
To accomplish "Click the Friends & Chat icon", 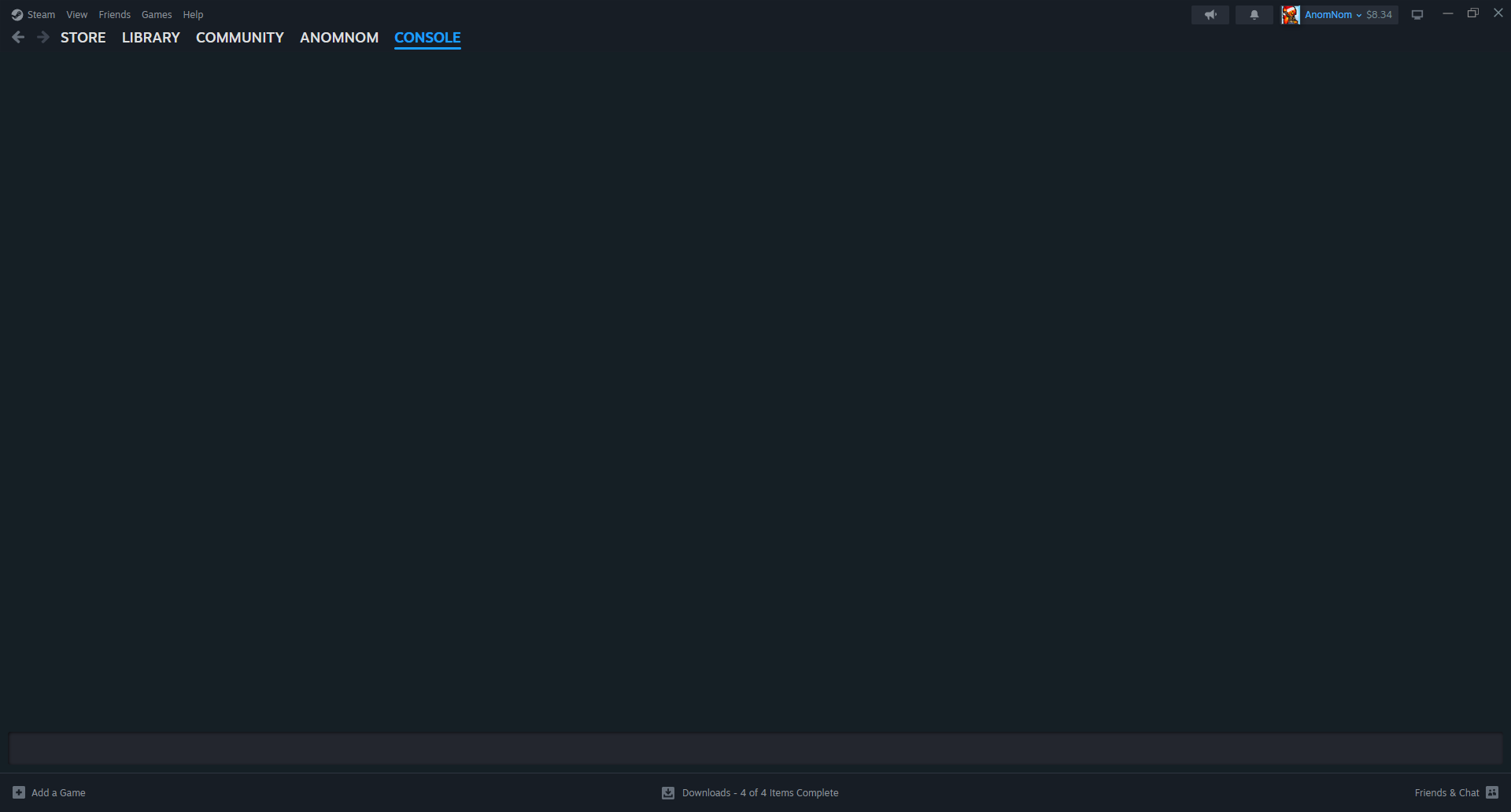I will pos(1492,792).
